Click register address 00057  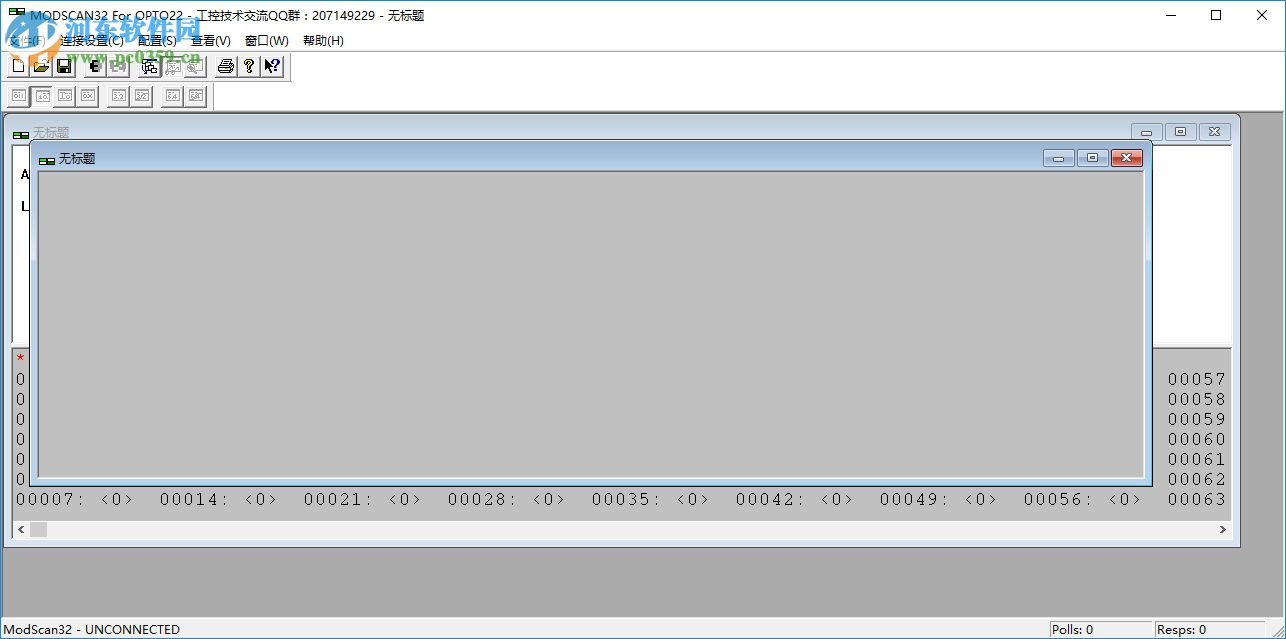1196,379
